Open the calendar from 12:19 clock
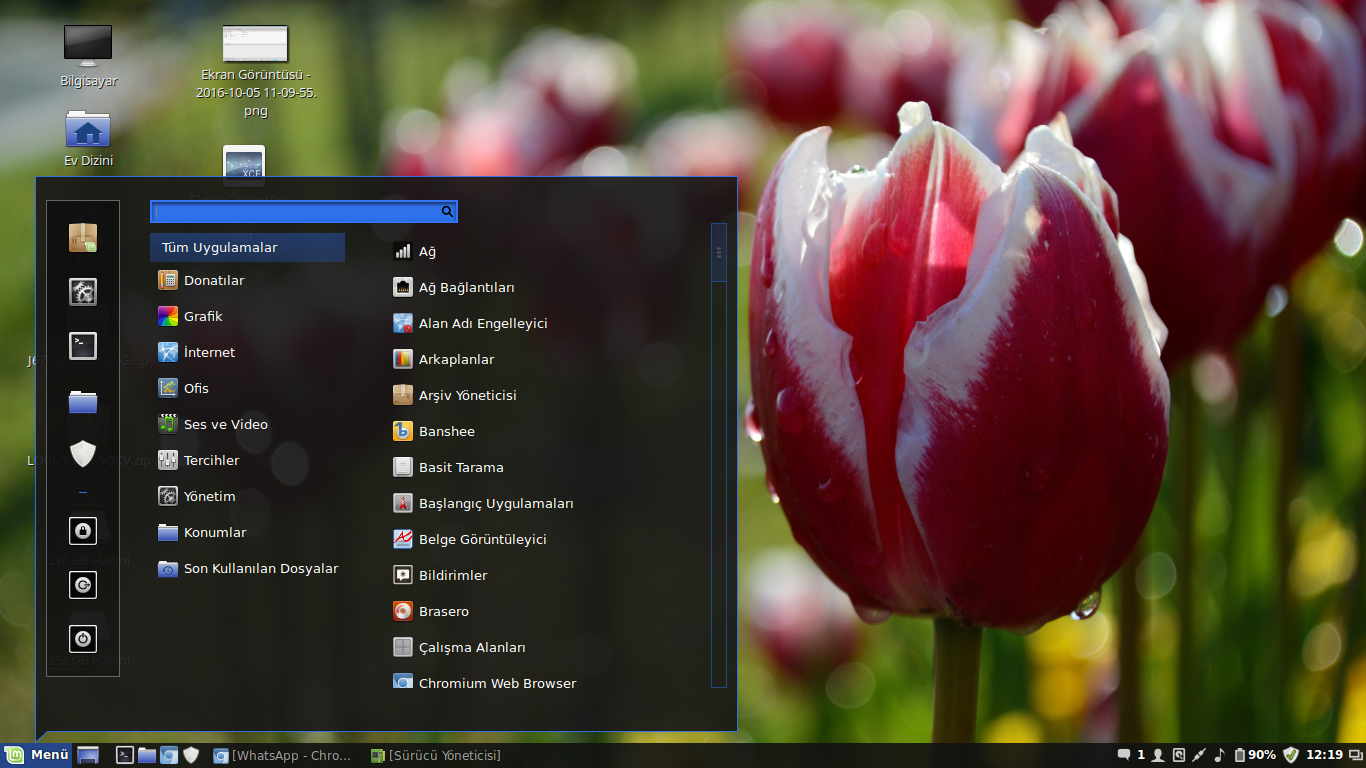Screen dimensions: 1366x768 [1324, 755]
